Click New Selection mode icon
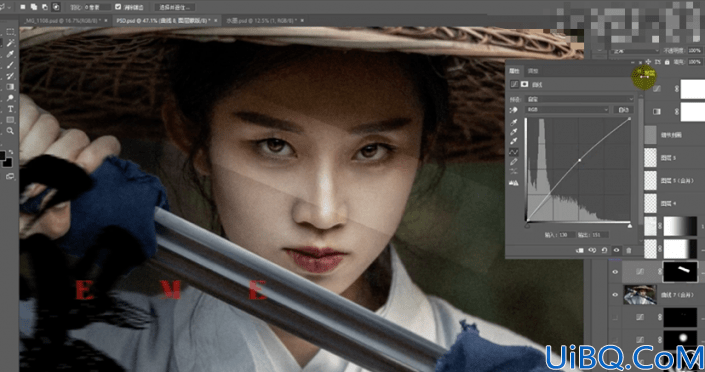The width and height of the screenshot is (705, 372). click(22, 7)
